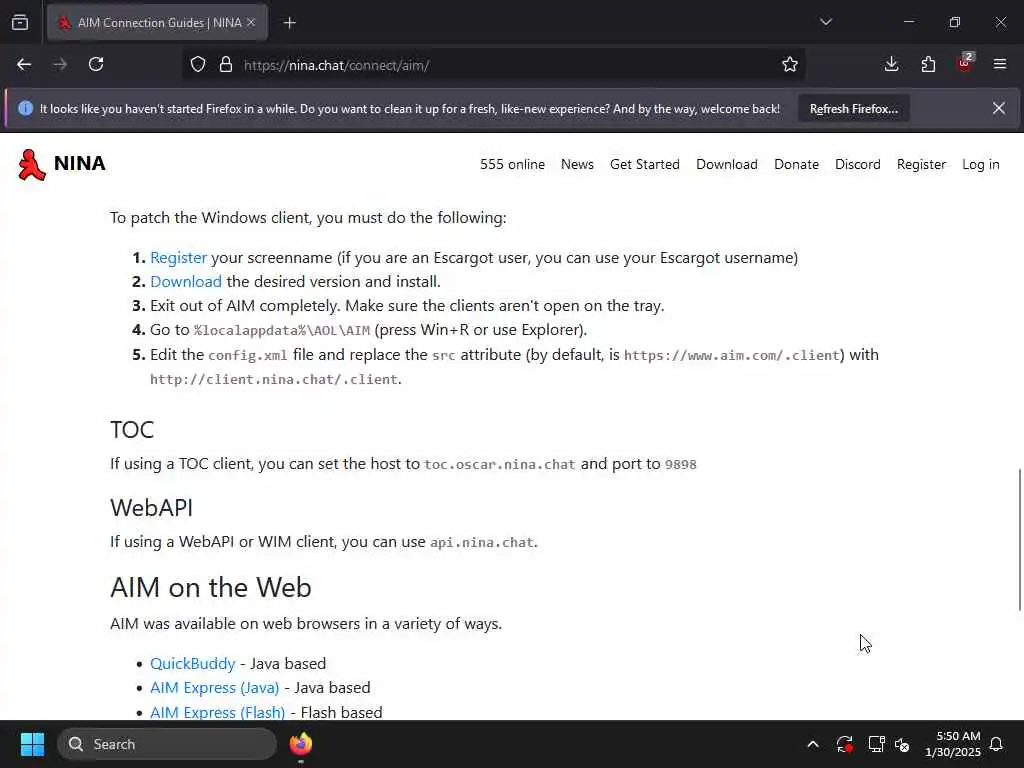The image size is (1024, 768).
Task: Click the http://client.nina.chat/.client code text
Action: [274, 379]
